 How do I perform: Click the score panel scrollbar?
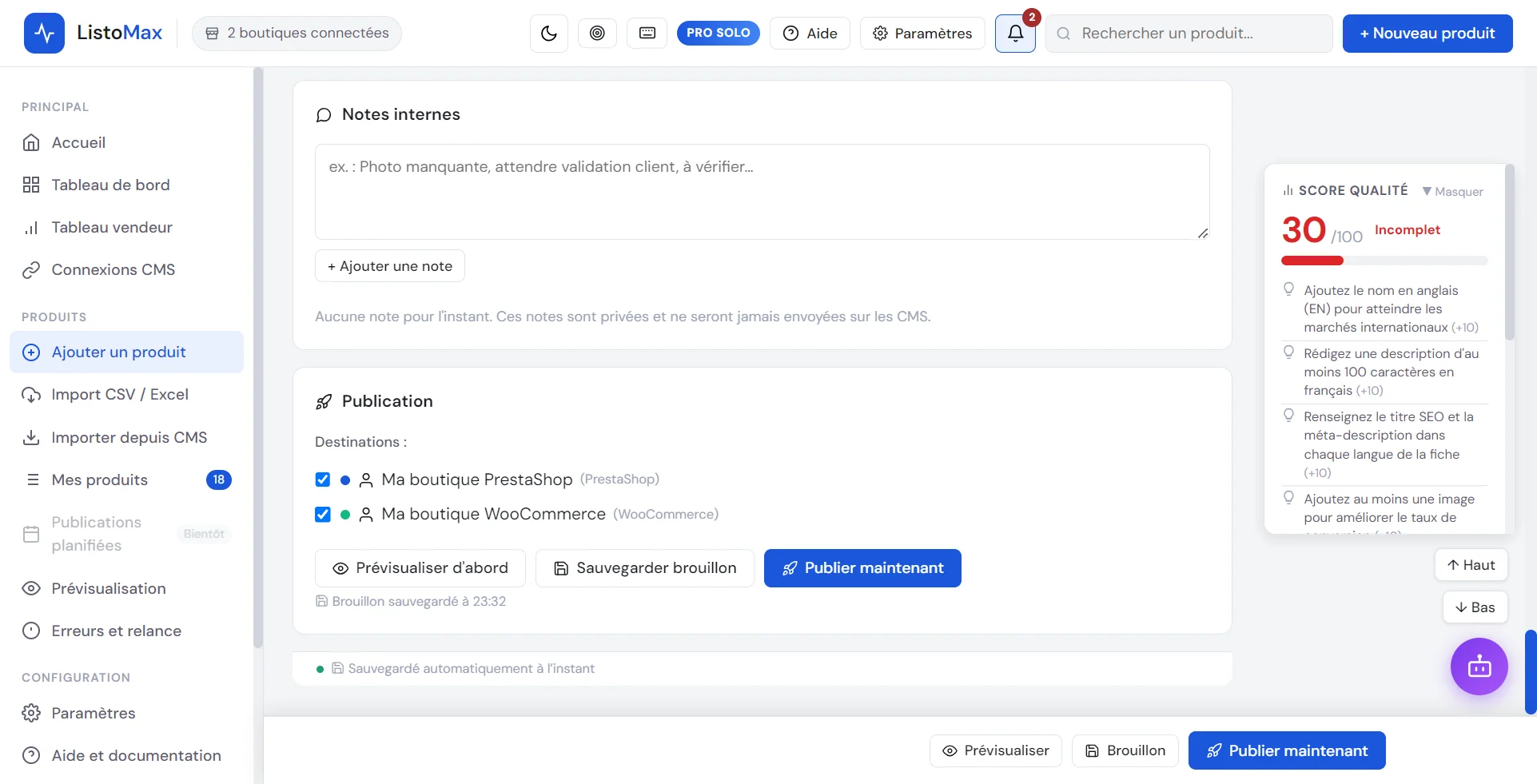click(x=1510, y=253)
